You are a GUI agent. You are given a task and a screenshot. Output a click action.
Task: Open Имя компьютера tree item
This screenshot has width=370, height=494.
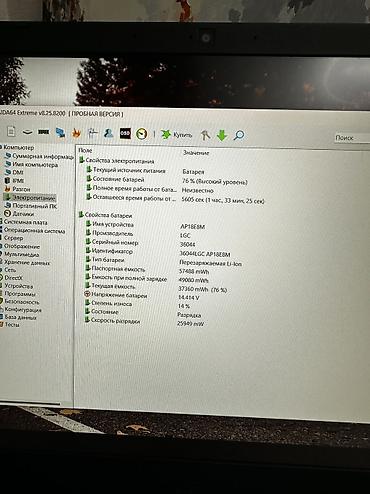tap(31, 164)
